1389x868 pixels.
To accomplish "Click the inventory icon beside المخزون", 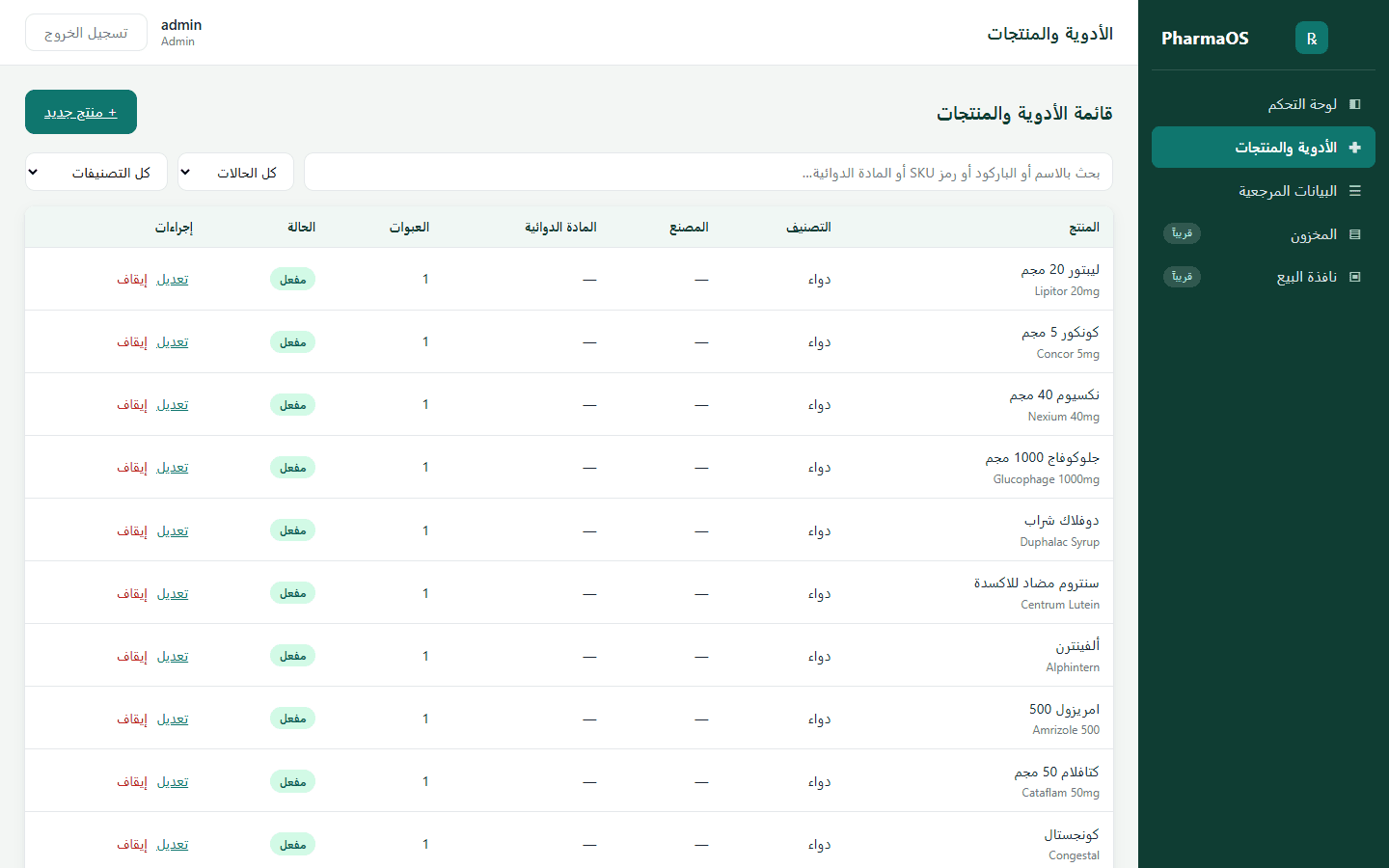I will 1354,234.
